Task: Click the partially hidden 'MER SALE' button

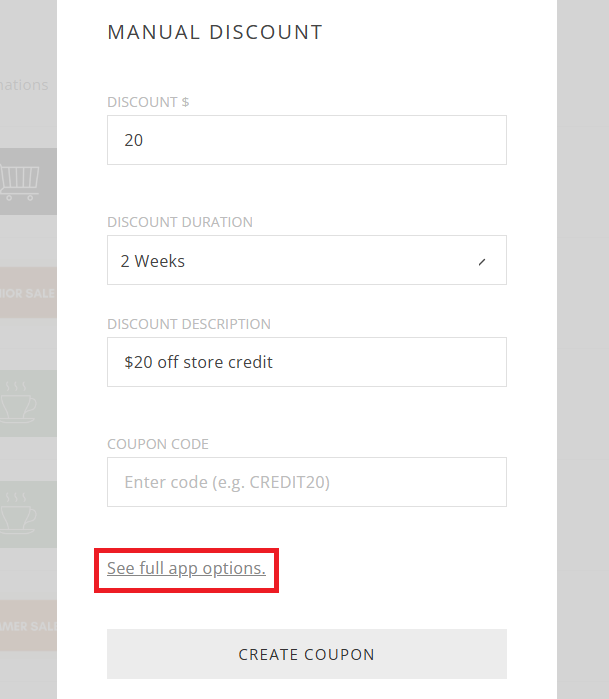Action: pos(28,625)
